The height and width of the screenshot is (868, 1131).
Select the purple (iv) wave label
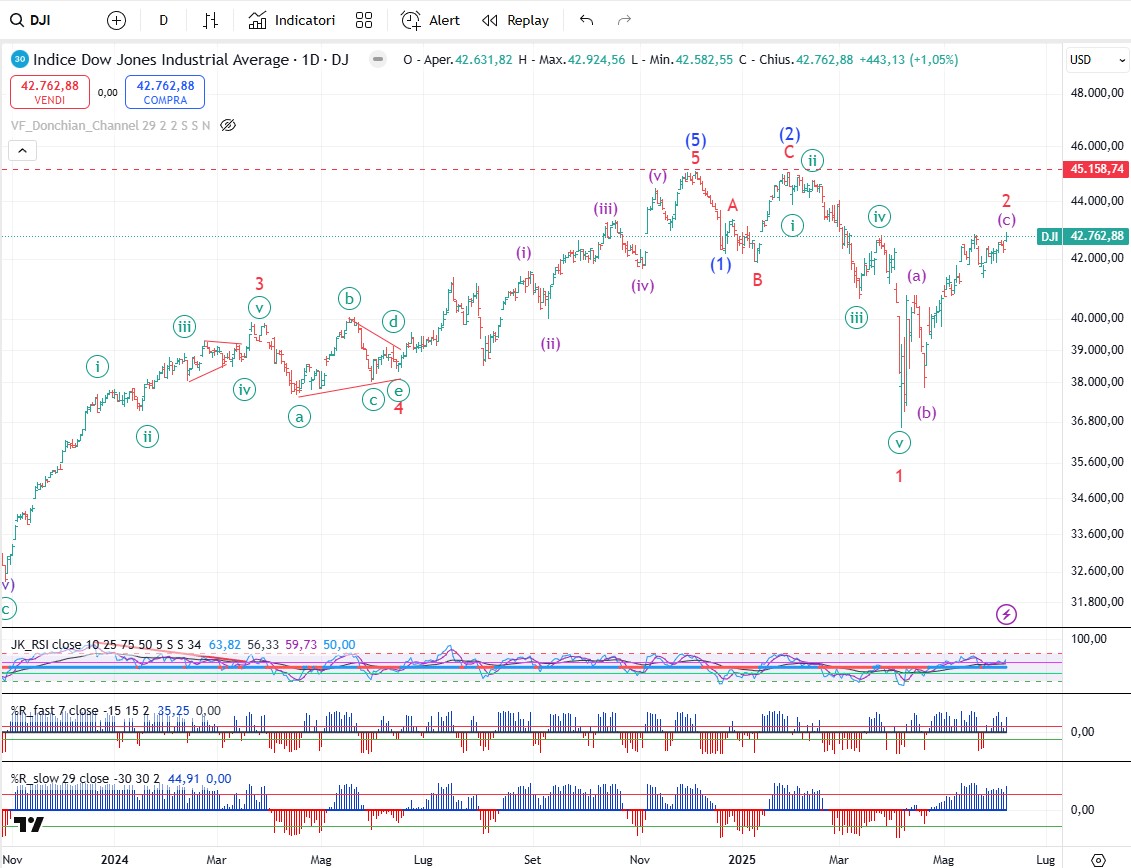(x=643, y=285)
